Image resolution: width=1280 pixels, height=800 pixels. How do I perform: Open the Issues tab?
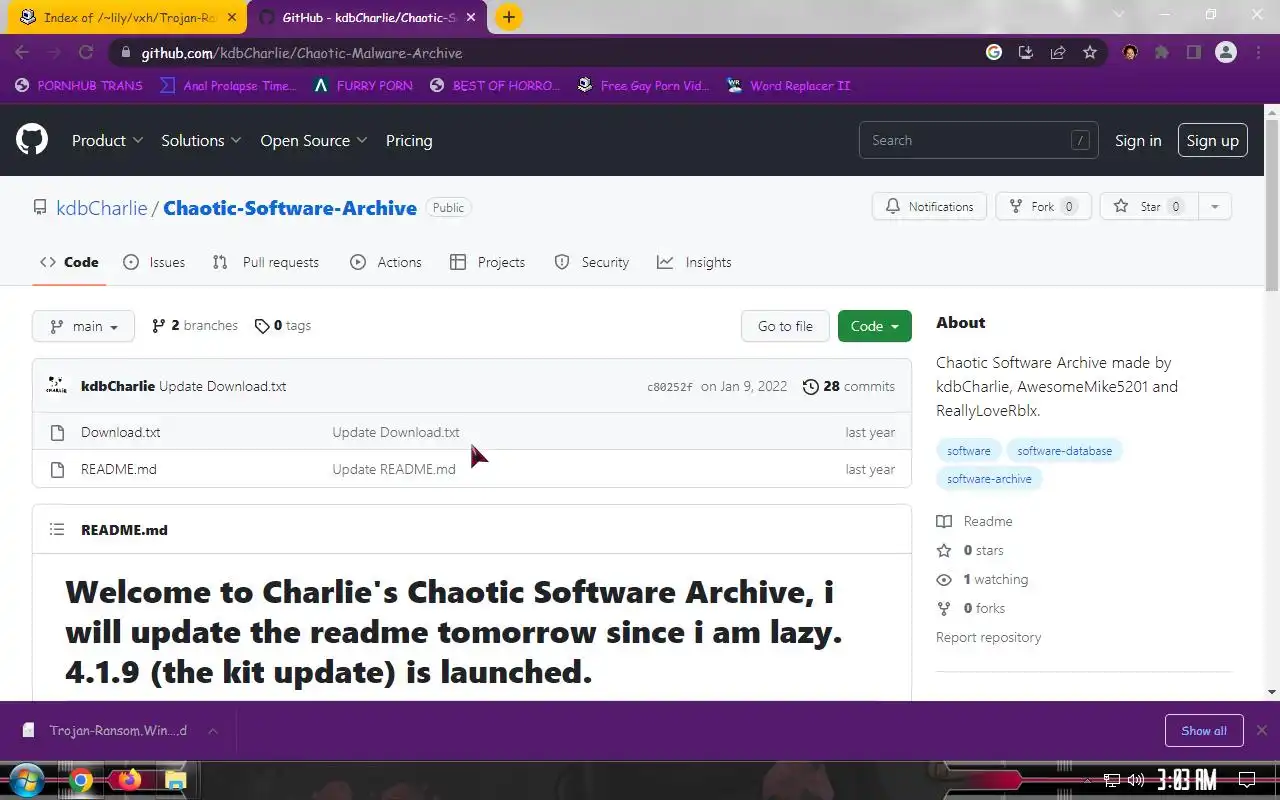[154, 262]
